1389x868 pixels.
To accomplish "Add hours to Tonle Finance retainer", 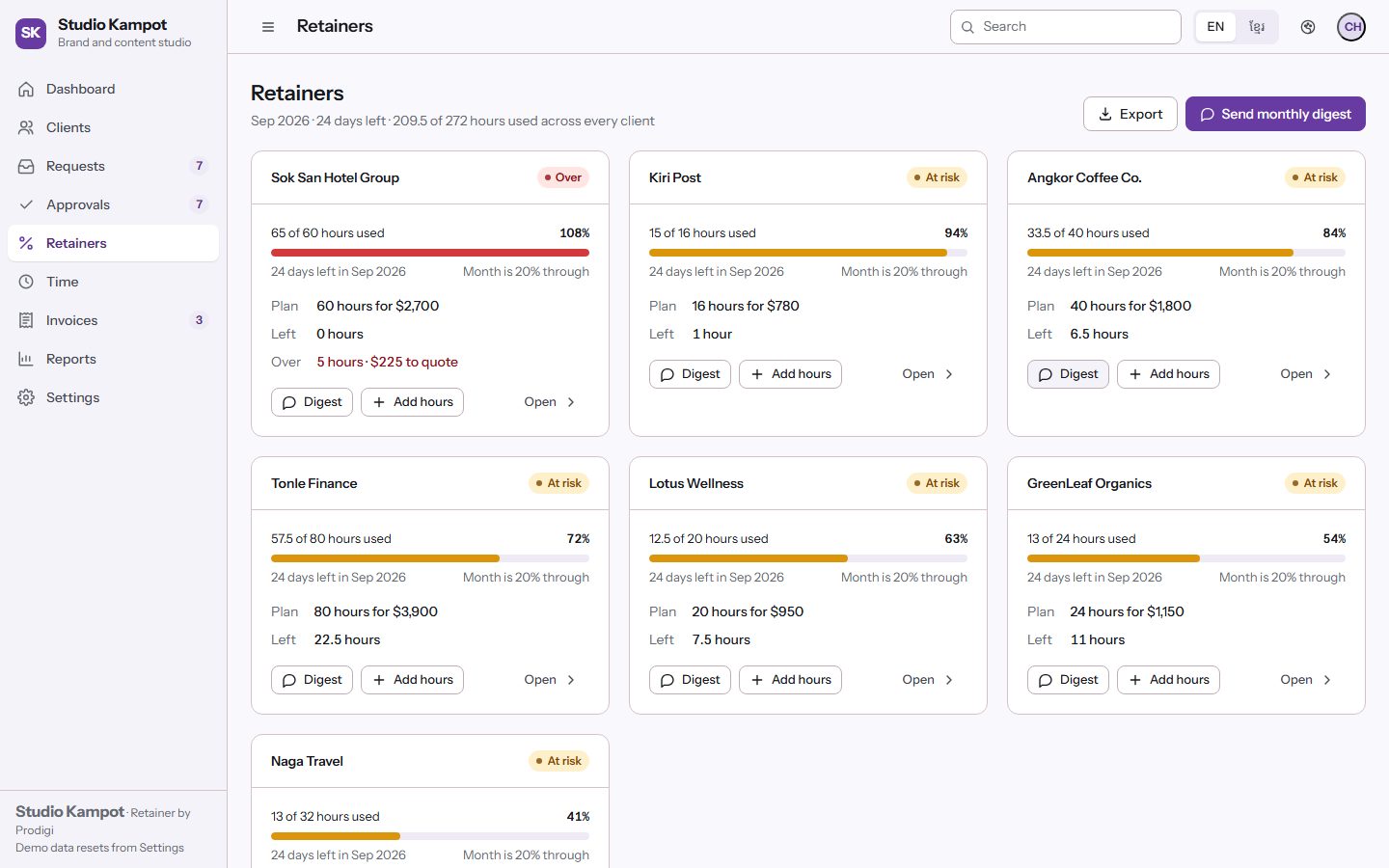I will coord(412,680).
